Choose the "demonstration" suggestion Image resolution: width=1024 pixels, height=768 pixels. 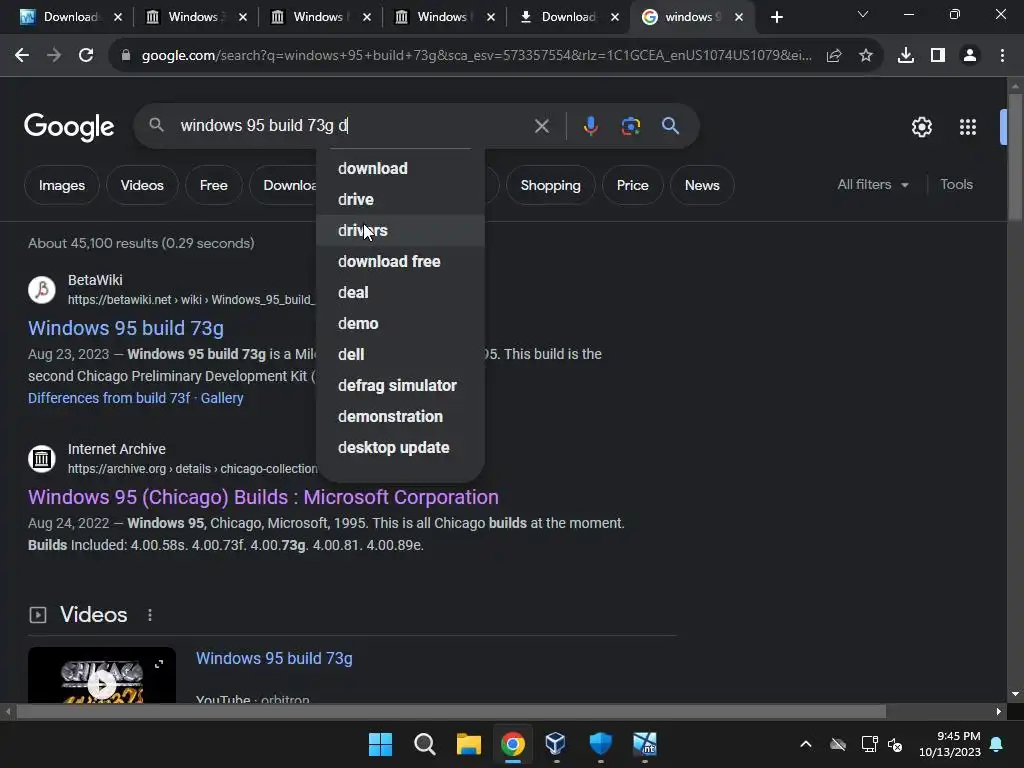pyautogui.click(x=400, y=417)
